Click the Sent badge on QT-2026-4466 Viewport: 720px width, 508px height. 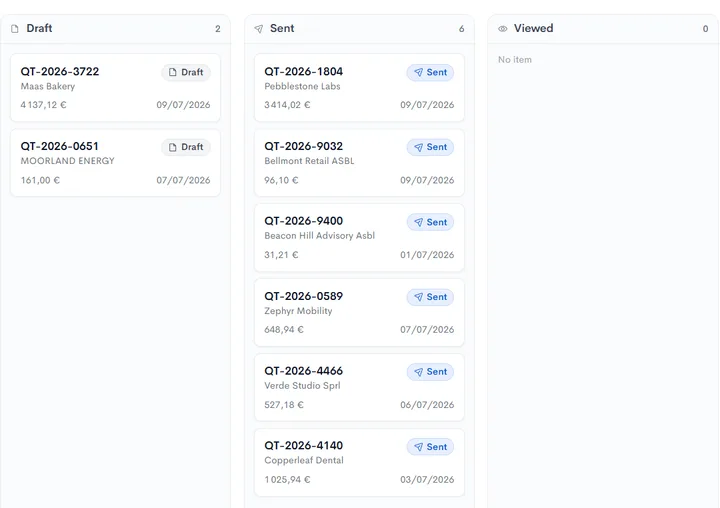(x=430, y=372)
